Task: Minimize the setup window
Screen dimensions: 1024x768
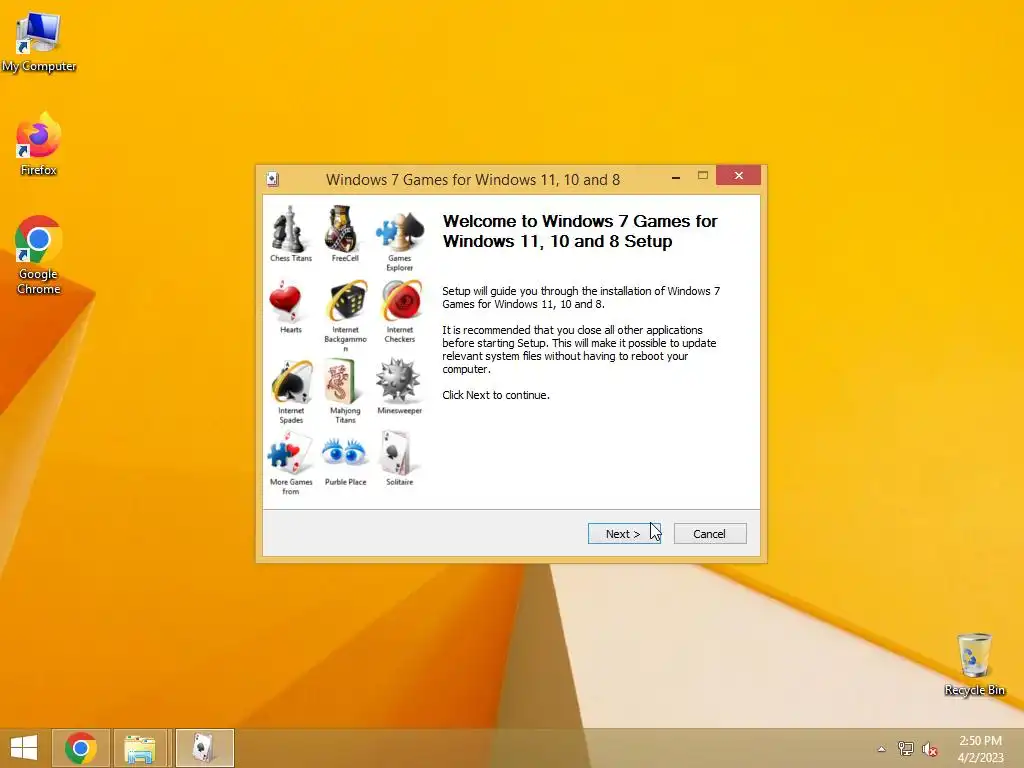Action: [676, 176]
